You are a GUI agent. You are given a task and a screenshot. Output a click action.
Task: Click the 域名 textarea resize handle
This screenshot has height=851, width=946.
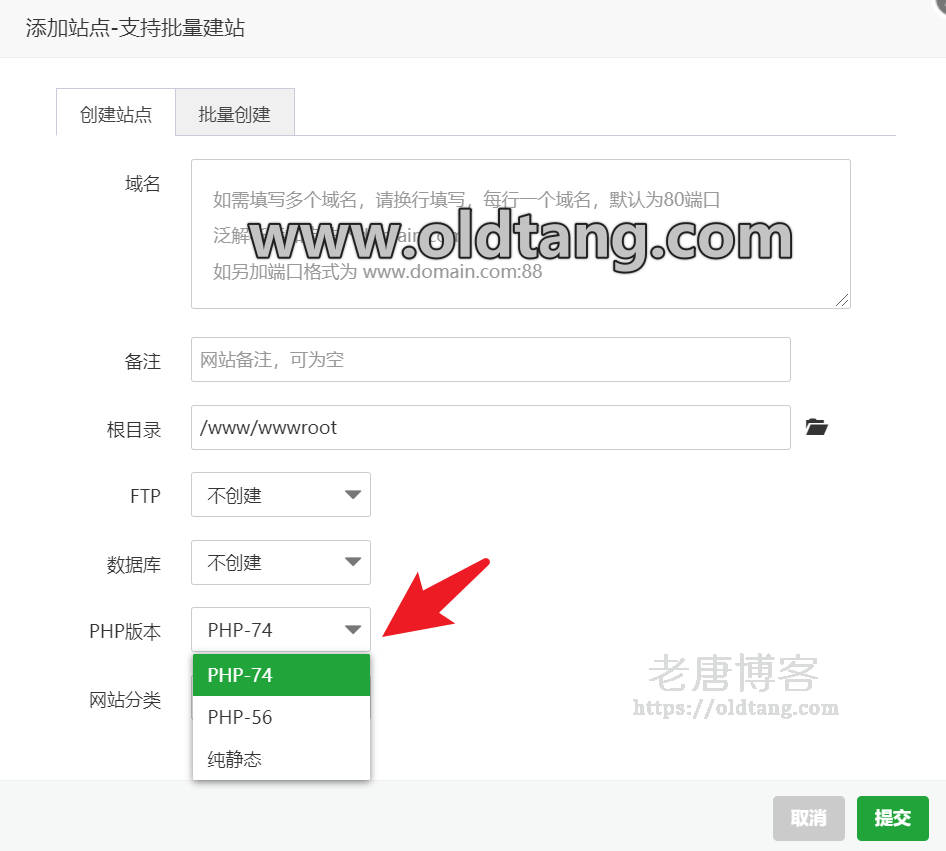[842, 299]
